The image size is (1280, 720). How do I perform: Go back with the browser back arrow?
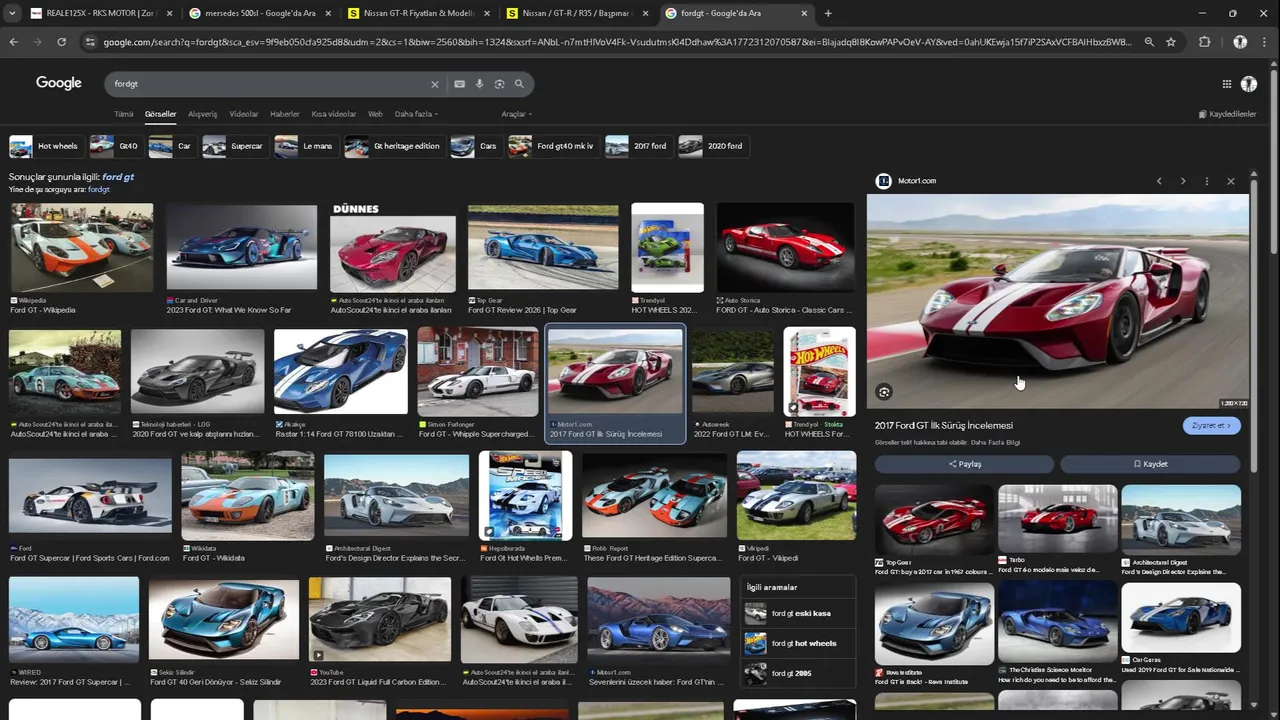tap(13, 42)
